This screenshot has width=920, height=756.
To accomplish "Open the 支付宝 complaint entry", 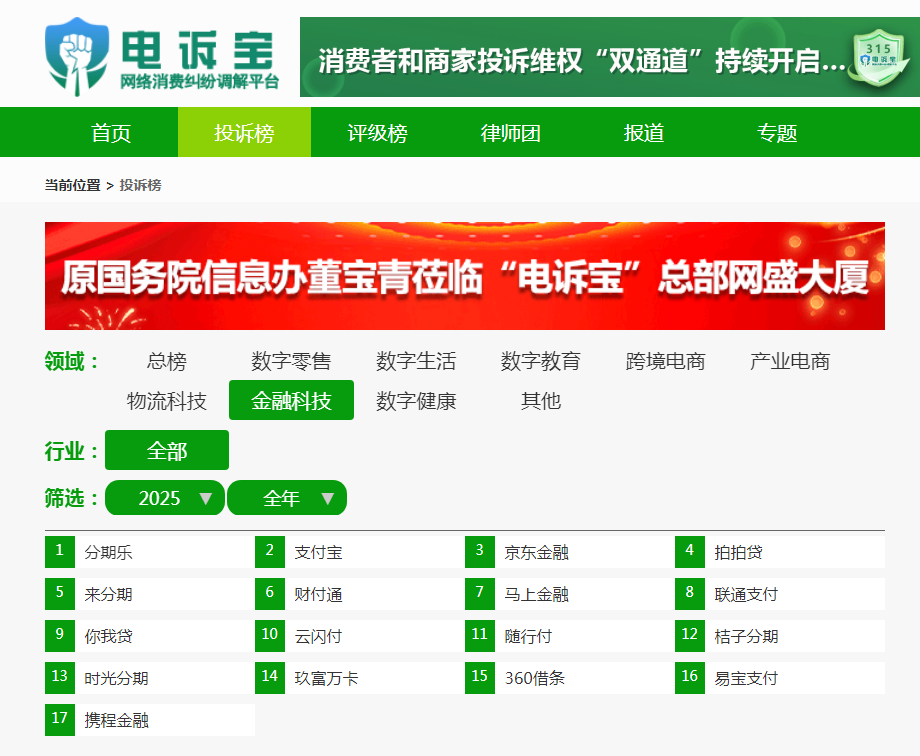I will [318, 552].
